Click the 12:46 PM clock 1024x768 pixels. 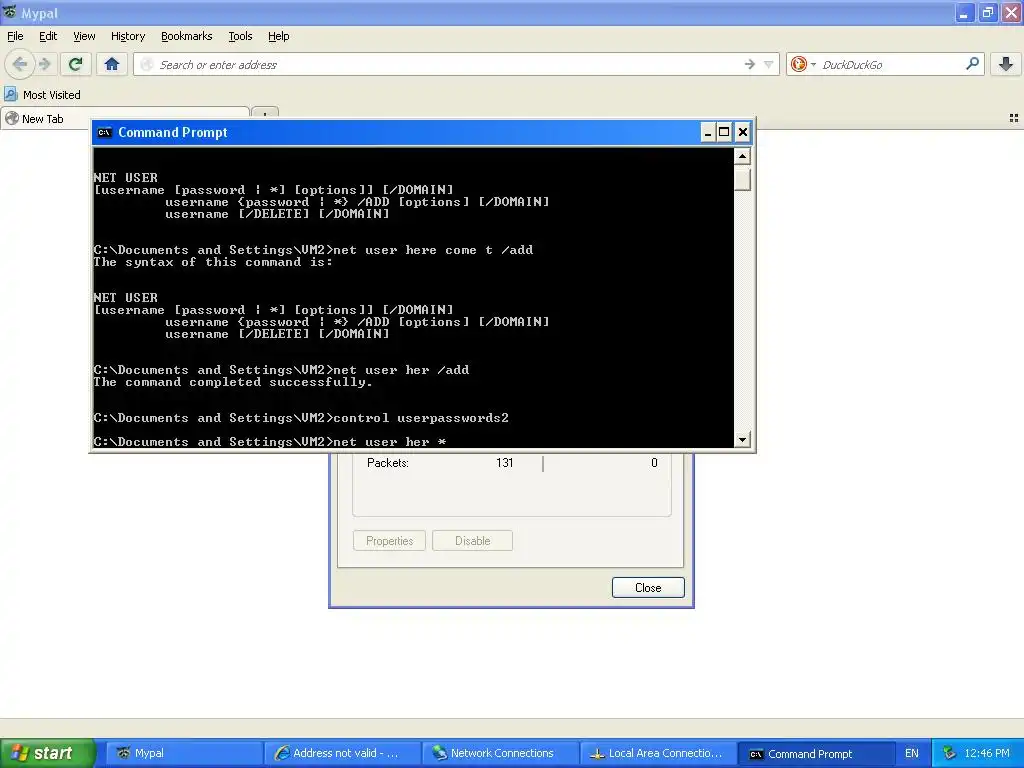(x=987, y=753)
